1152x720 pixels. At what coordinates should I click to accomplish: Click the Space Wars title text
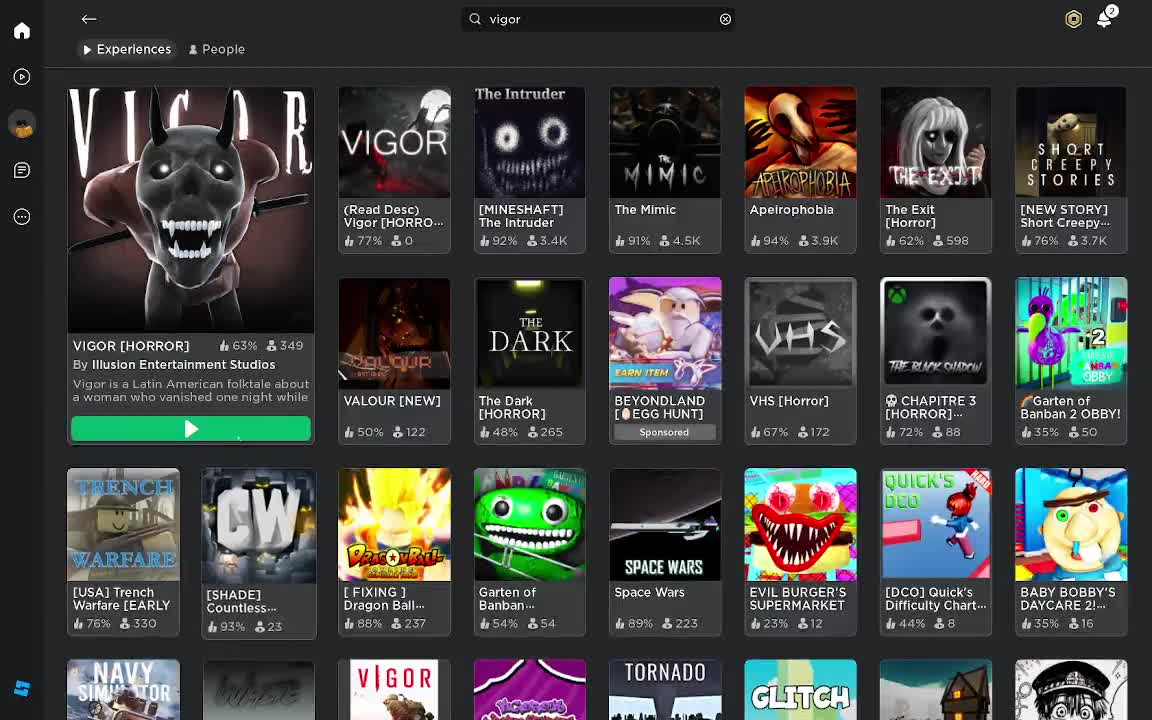[649, 592]
